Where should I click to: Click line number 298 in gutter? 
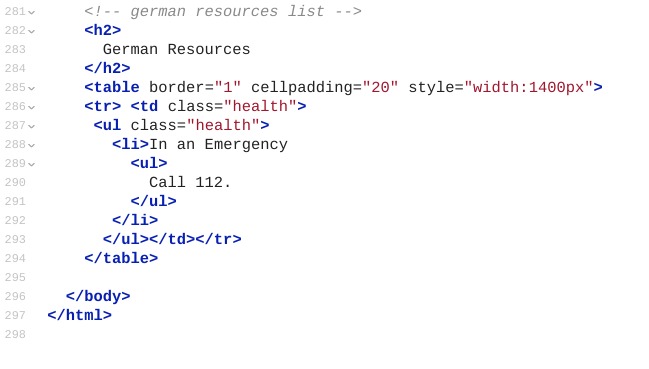[15, 335]
